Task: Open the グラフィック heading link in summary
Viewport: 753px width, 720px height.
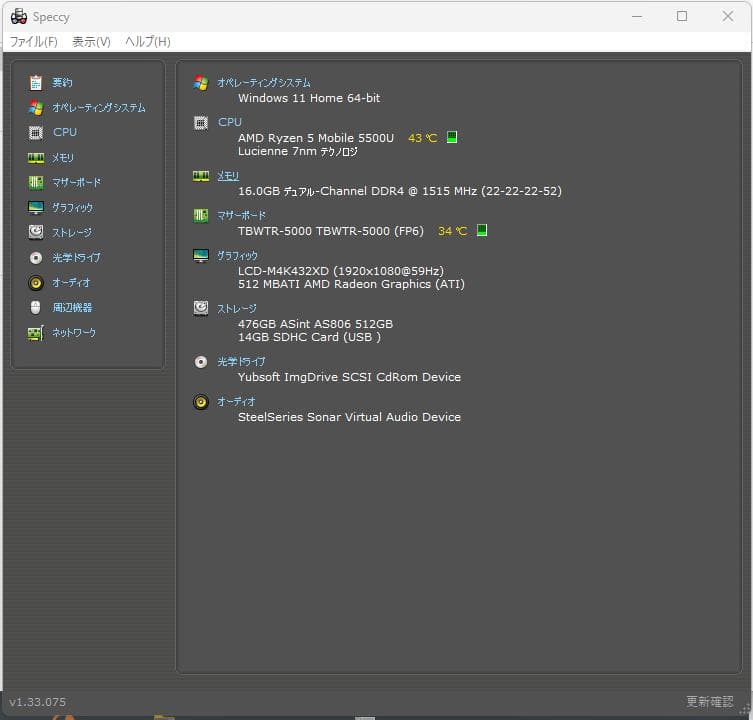Action: coord(238,256)
